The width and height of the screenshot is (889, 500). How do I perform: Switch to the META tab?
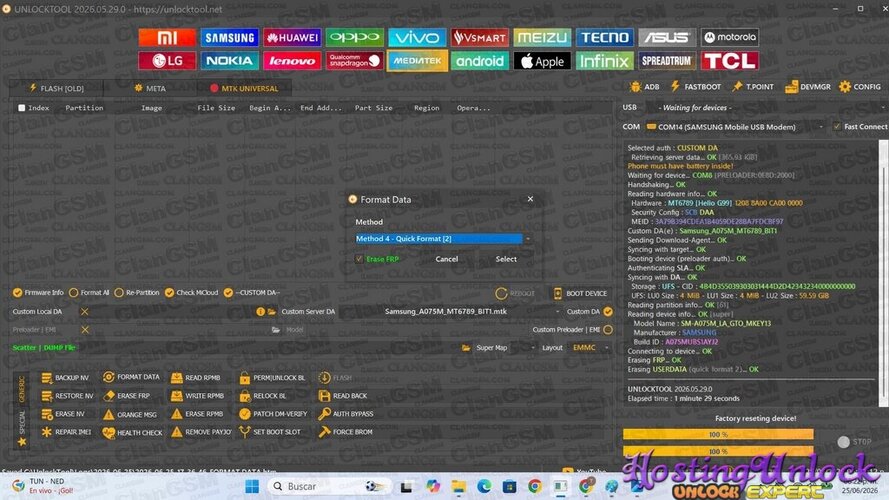(150, 88)
